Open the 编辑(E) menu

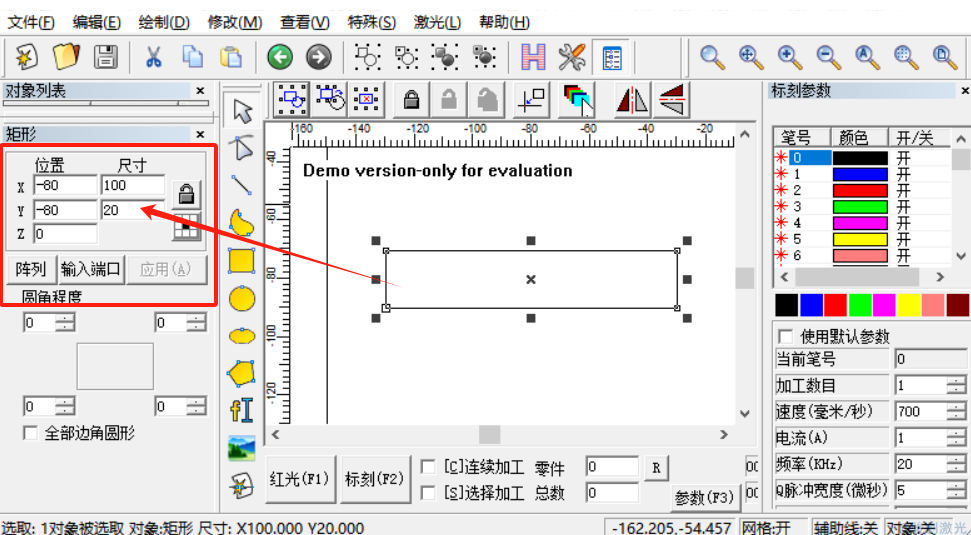point(96,22)
